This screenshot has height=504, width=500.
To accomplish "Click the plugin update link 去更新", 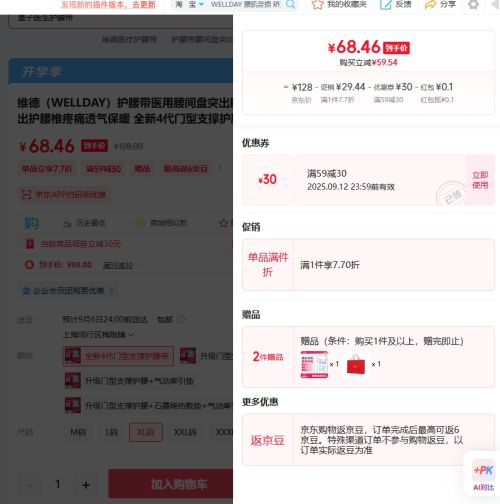I will coord(143,4).
